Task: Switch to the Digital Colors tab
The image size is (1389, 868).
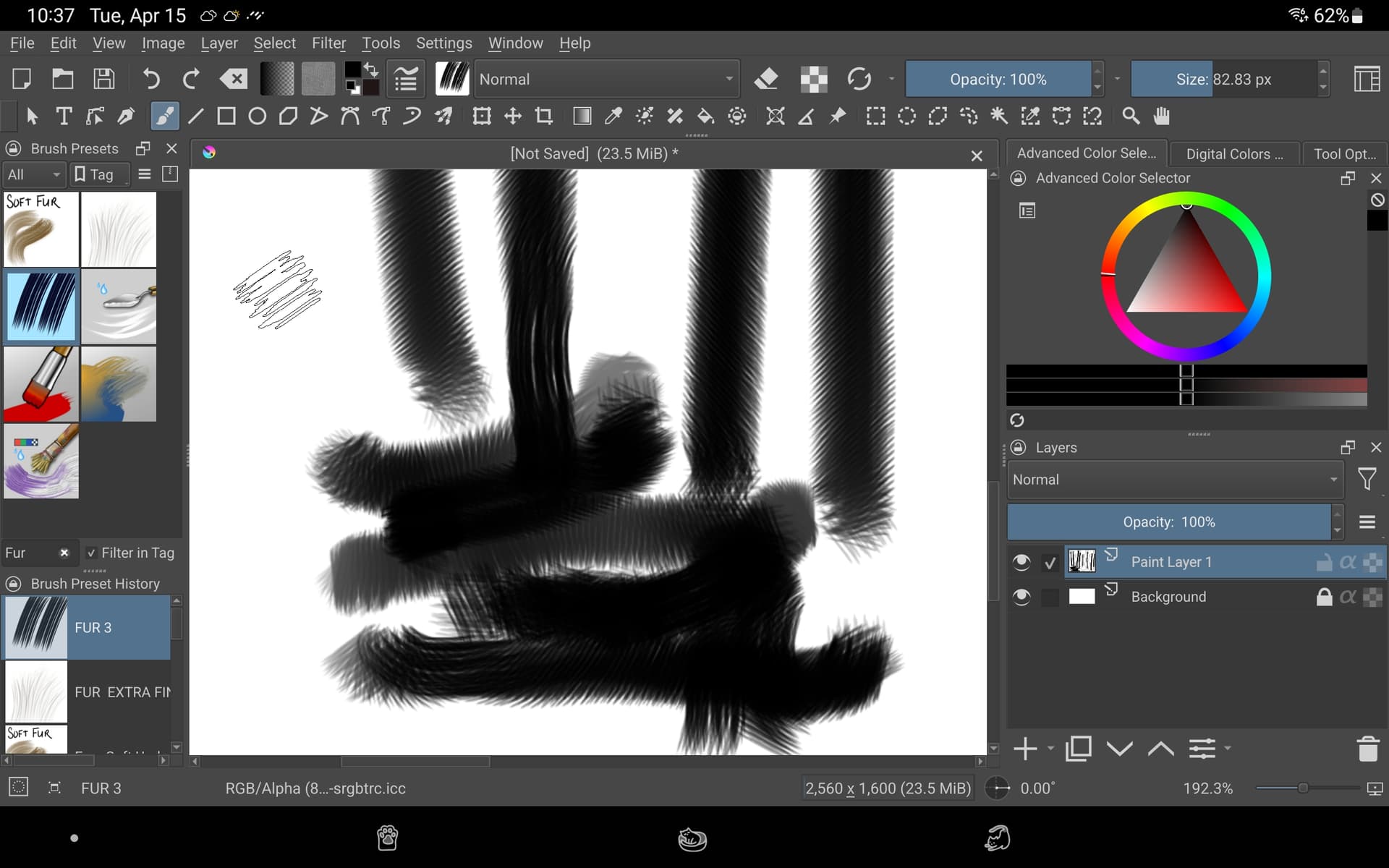Action: coord(1234,154)
